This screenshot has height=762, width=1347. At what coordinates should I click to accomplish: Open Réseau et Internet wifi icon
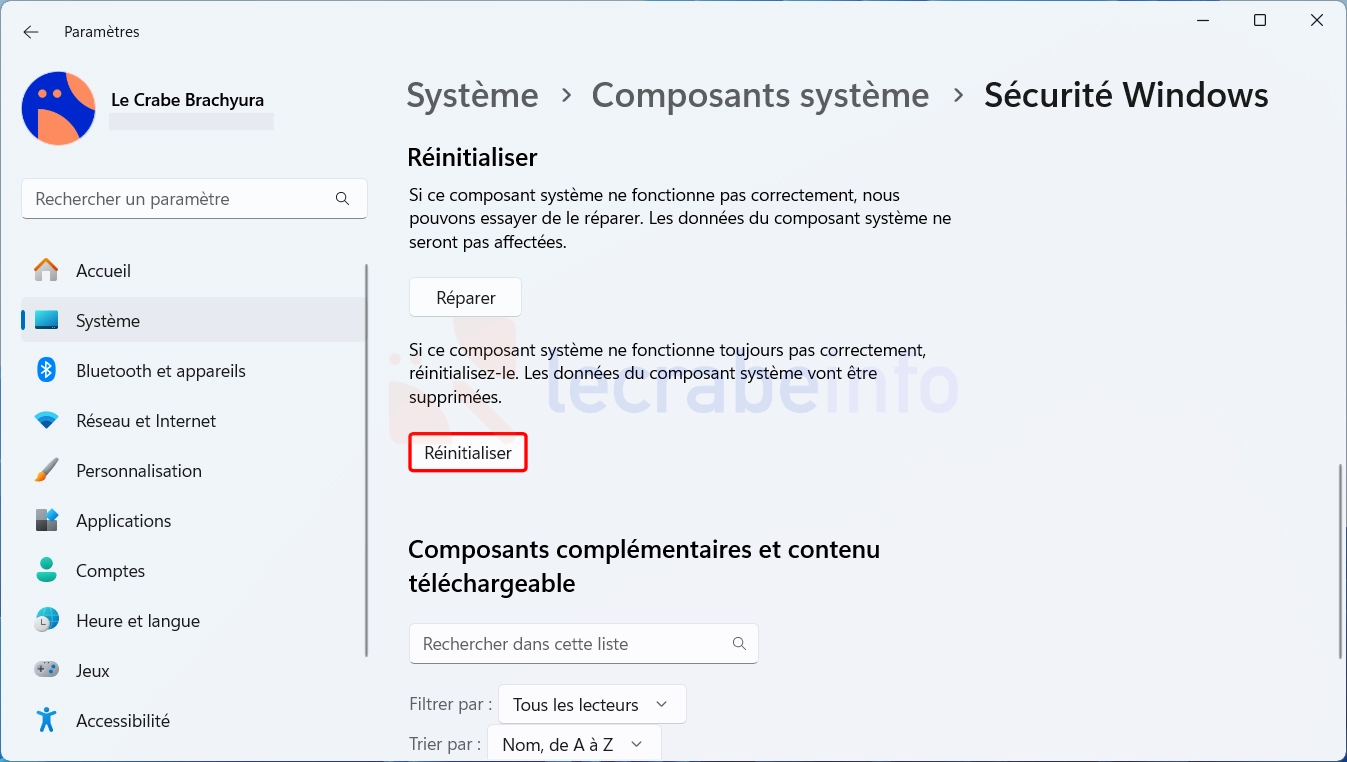pyautogui.click(x=46, y=421)
